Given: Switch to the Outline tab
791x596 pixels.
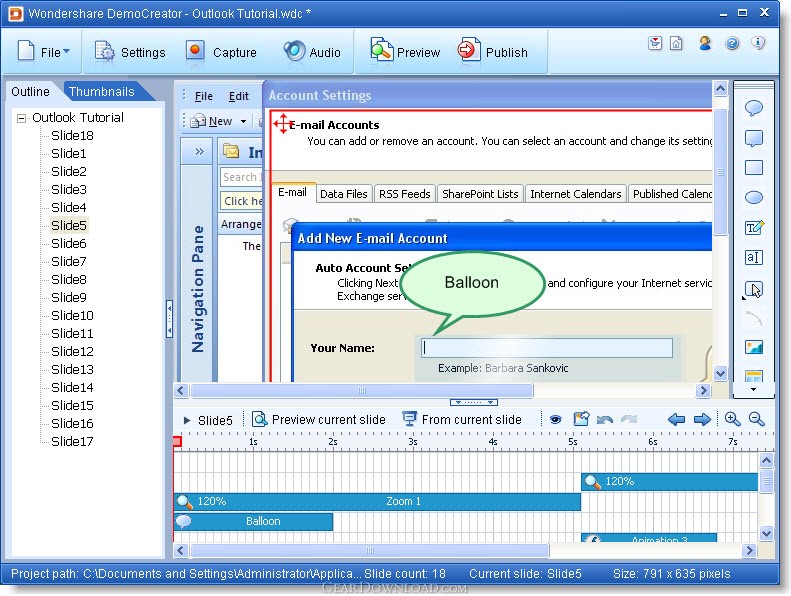Looking at the screenshot, I should (30, 91).
